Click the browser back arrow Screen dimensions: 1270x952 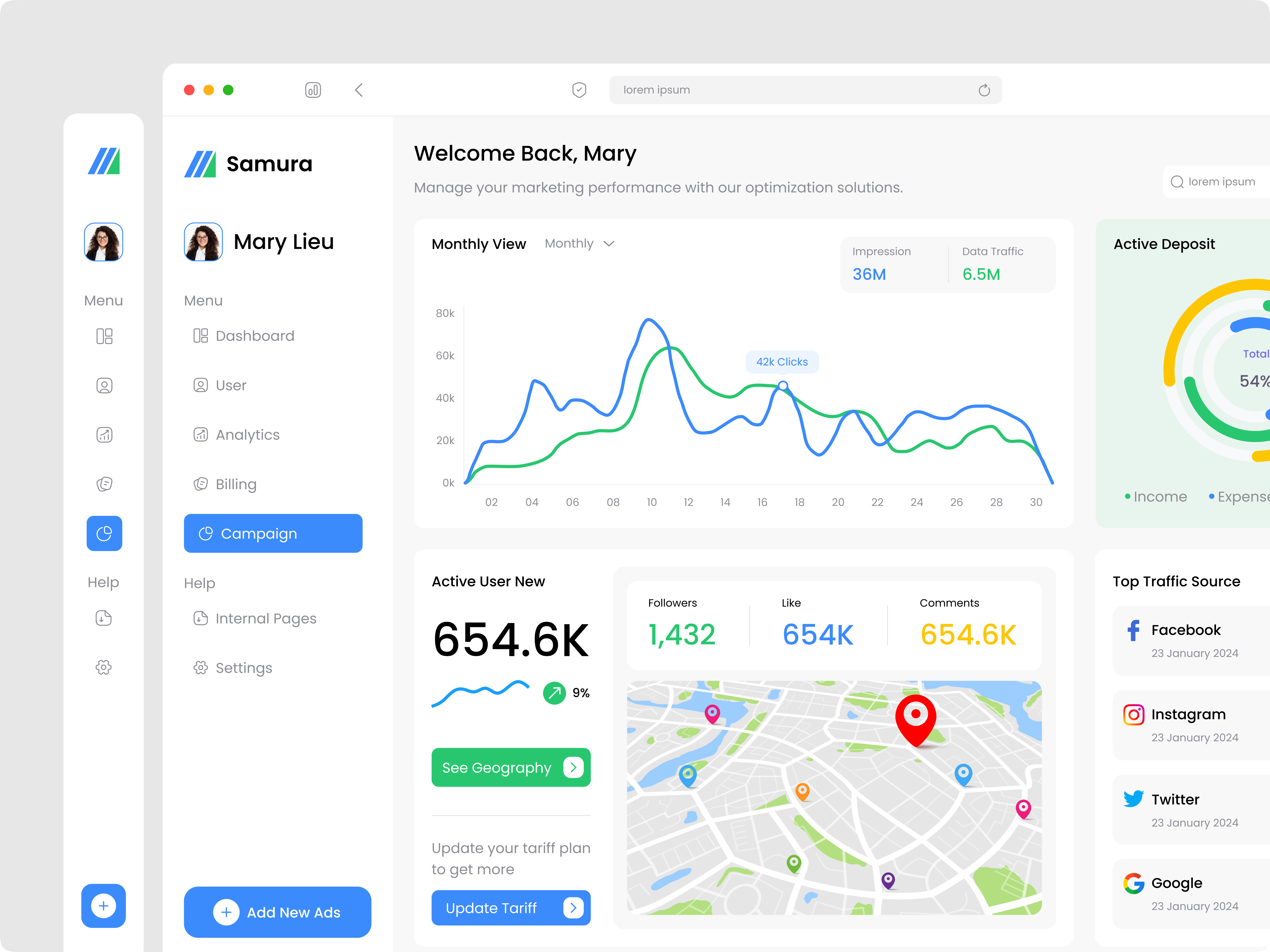359,90
